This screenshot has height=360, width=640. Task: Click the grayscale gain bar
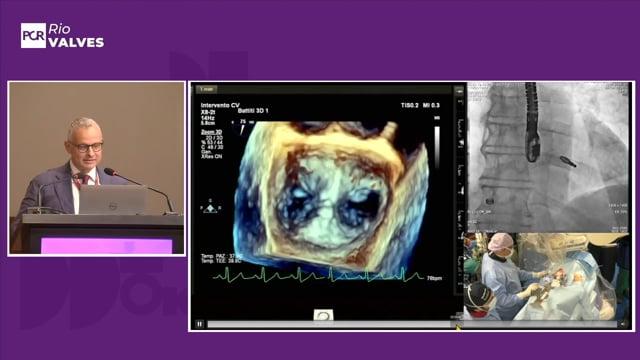point(437,146)
